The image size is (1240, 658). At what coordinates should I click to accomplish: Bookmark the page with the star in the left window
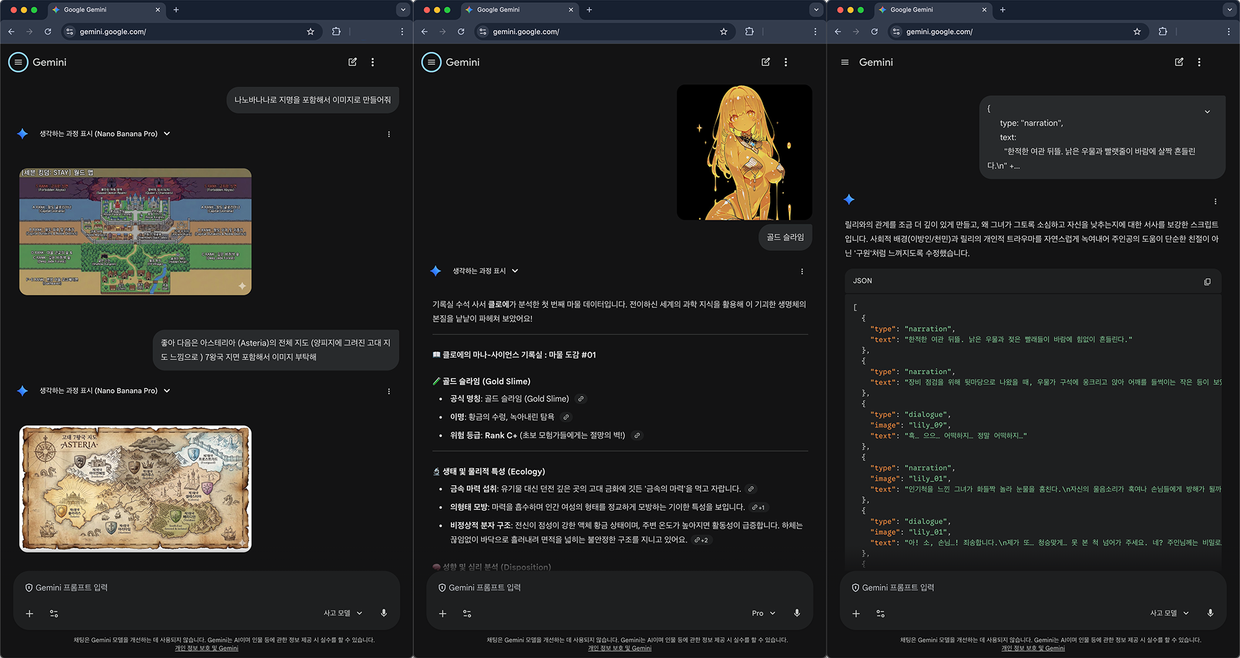pyautogui.click(x=310, y=32)
